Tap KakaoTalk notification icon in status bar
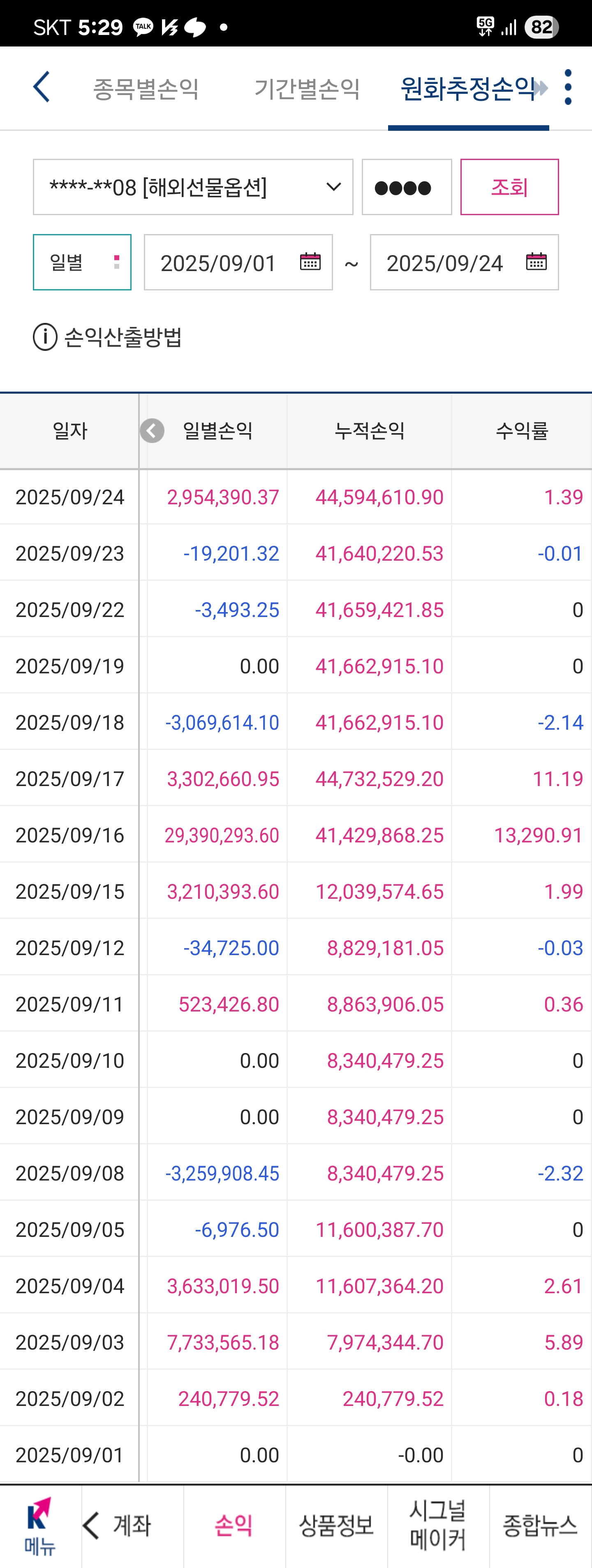 tap(143, 27)
